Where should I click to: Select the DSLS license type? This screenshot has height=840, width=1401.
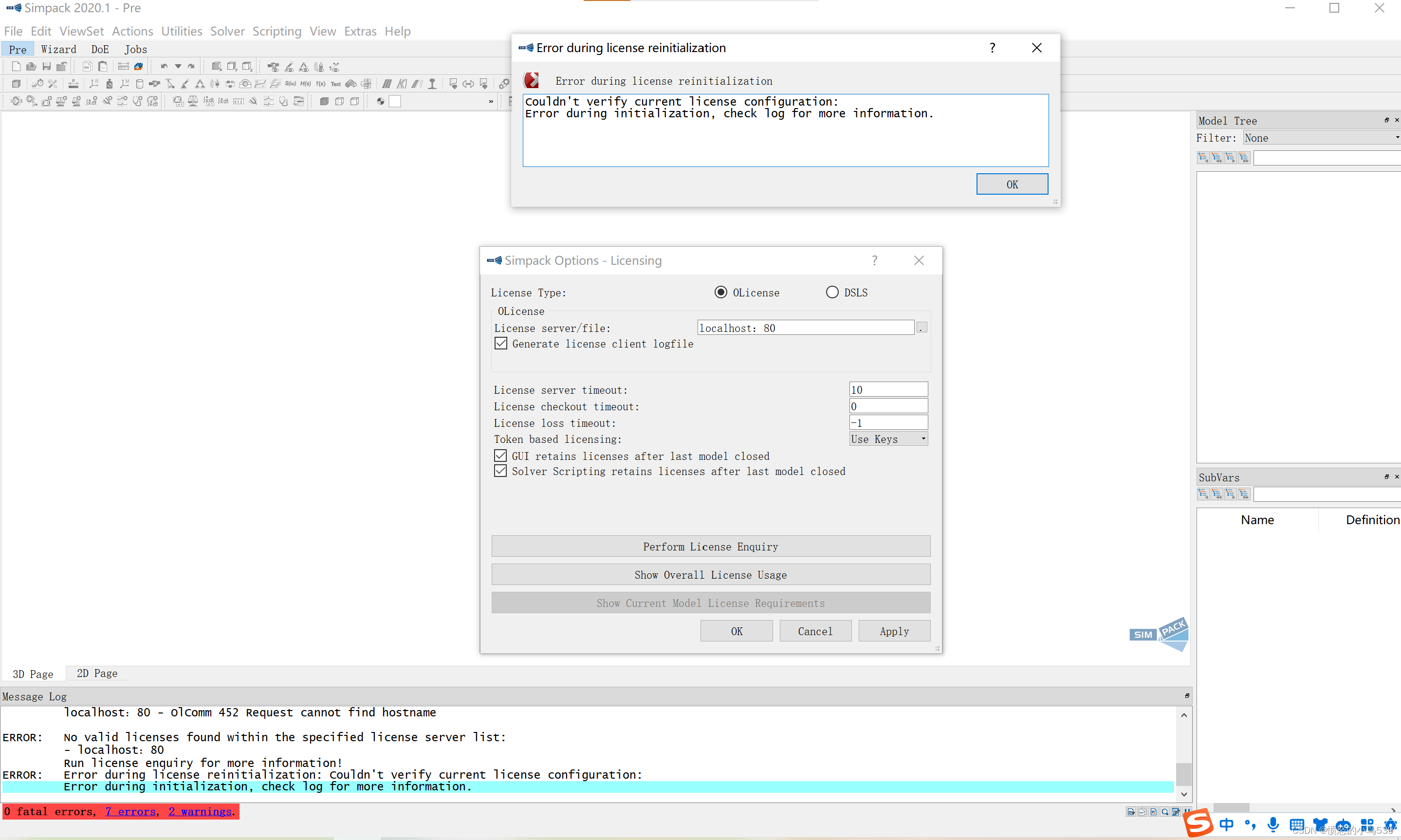[x=831, y=292]
